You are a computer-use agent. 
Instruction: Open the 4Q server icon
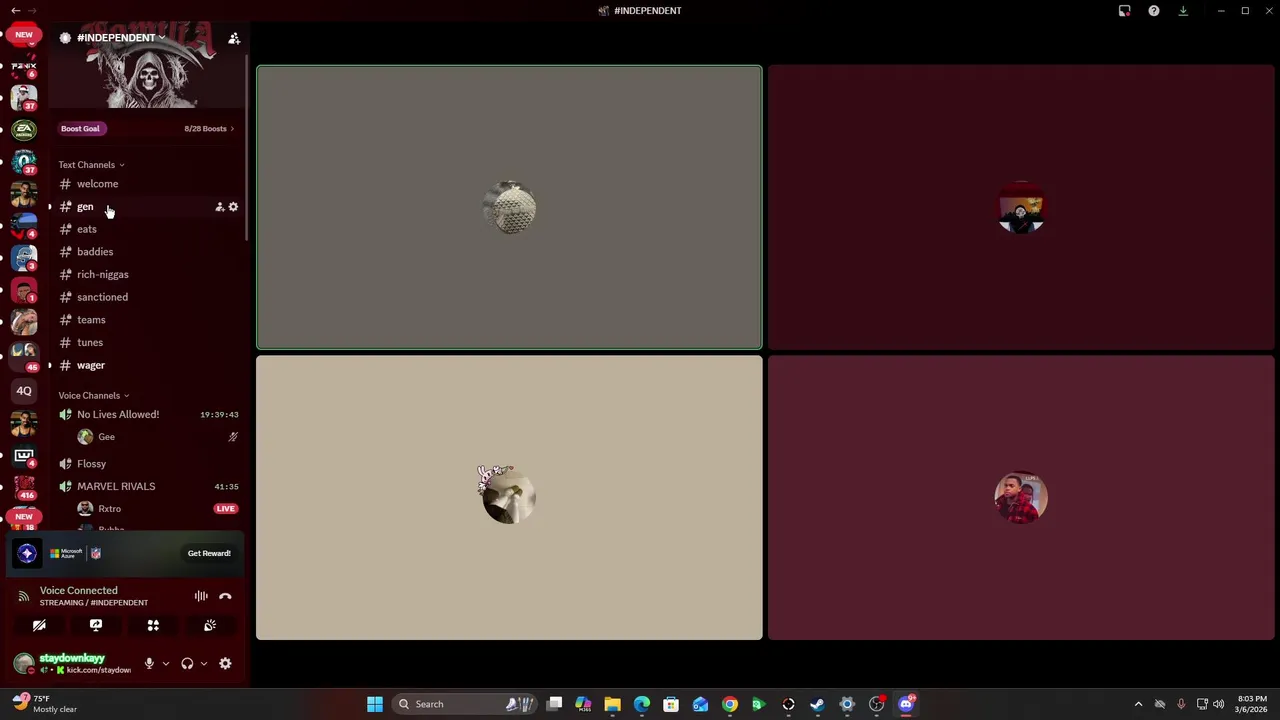[x=24, y=391]
